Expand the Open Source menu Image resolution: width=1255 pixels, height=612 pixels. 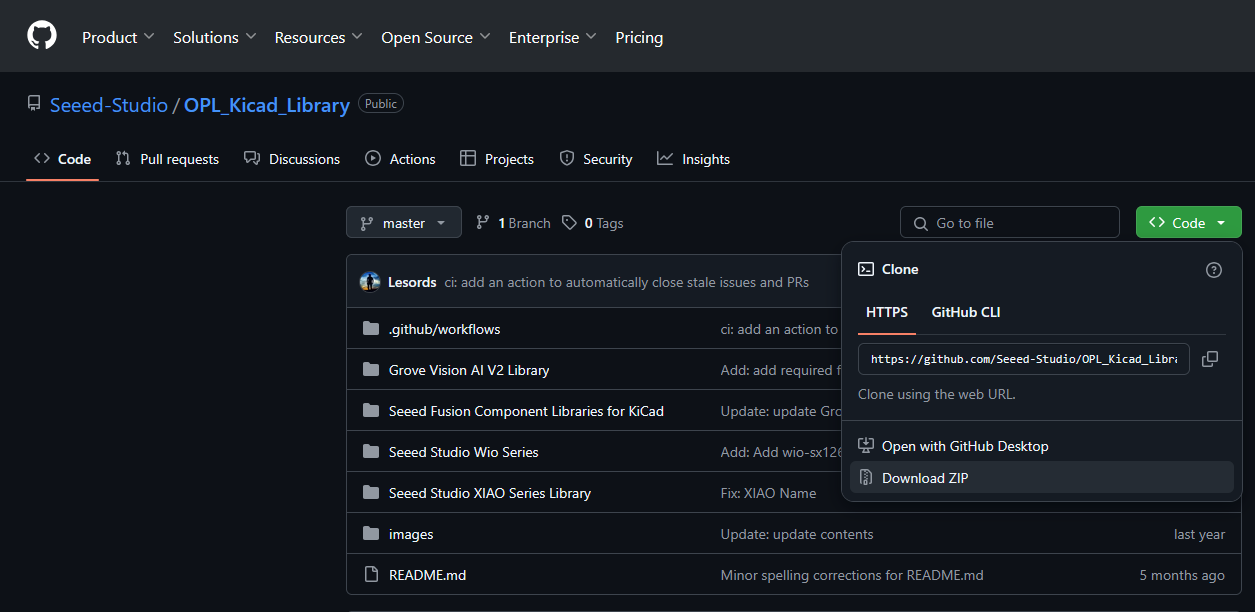(x=435, y=37)
